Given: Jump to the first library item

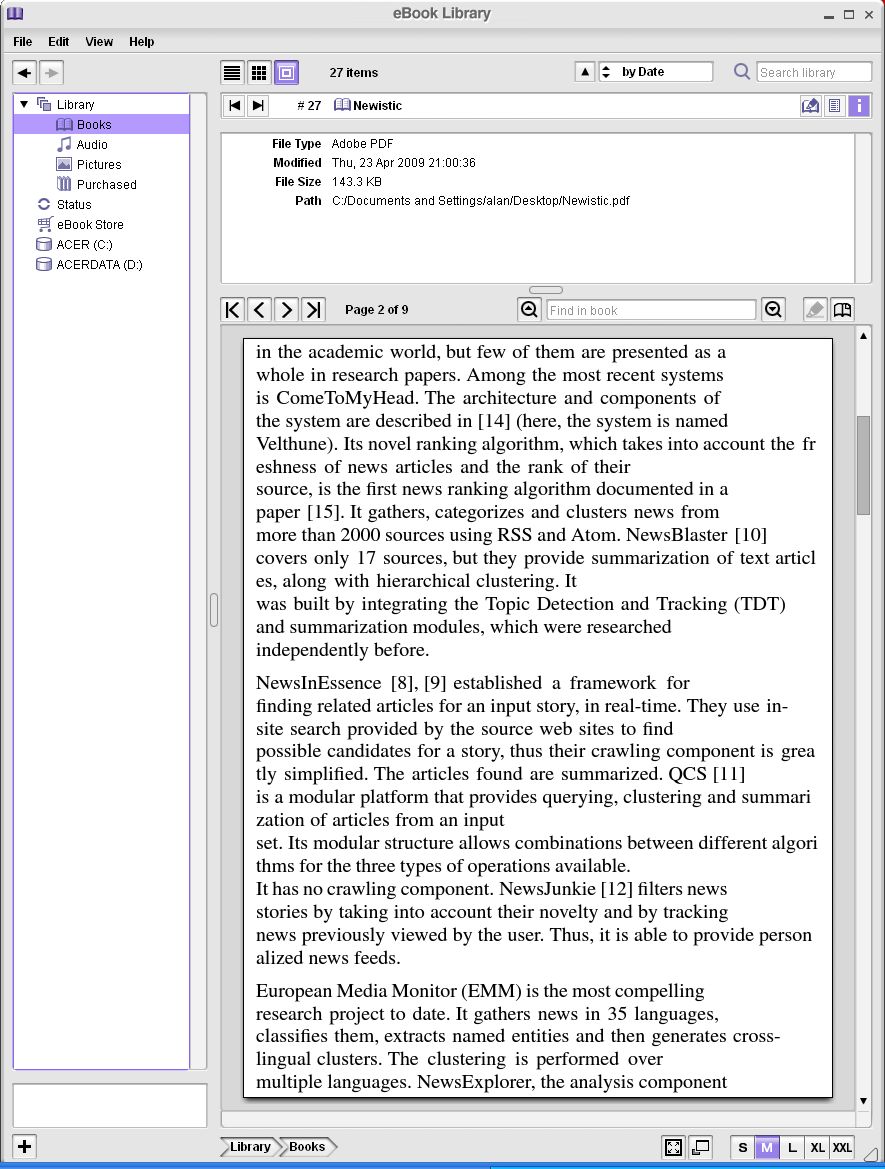Looking at the screenshot, I should tap(234, 106).
